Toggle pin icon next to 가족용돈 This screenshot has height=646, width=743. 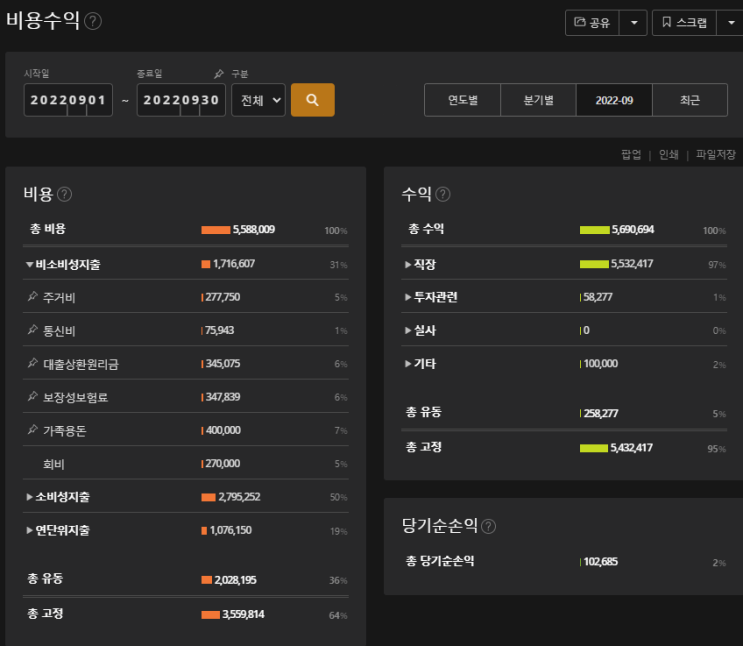tap(32, 430)
